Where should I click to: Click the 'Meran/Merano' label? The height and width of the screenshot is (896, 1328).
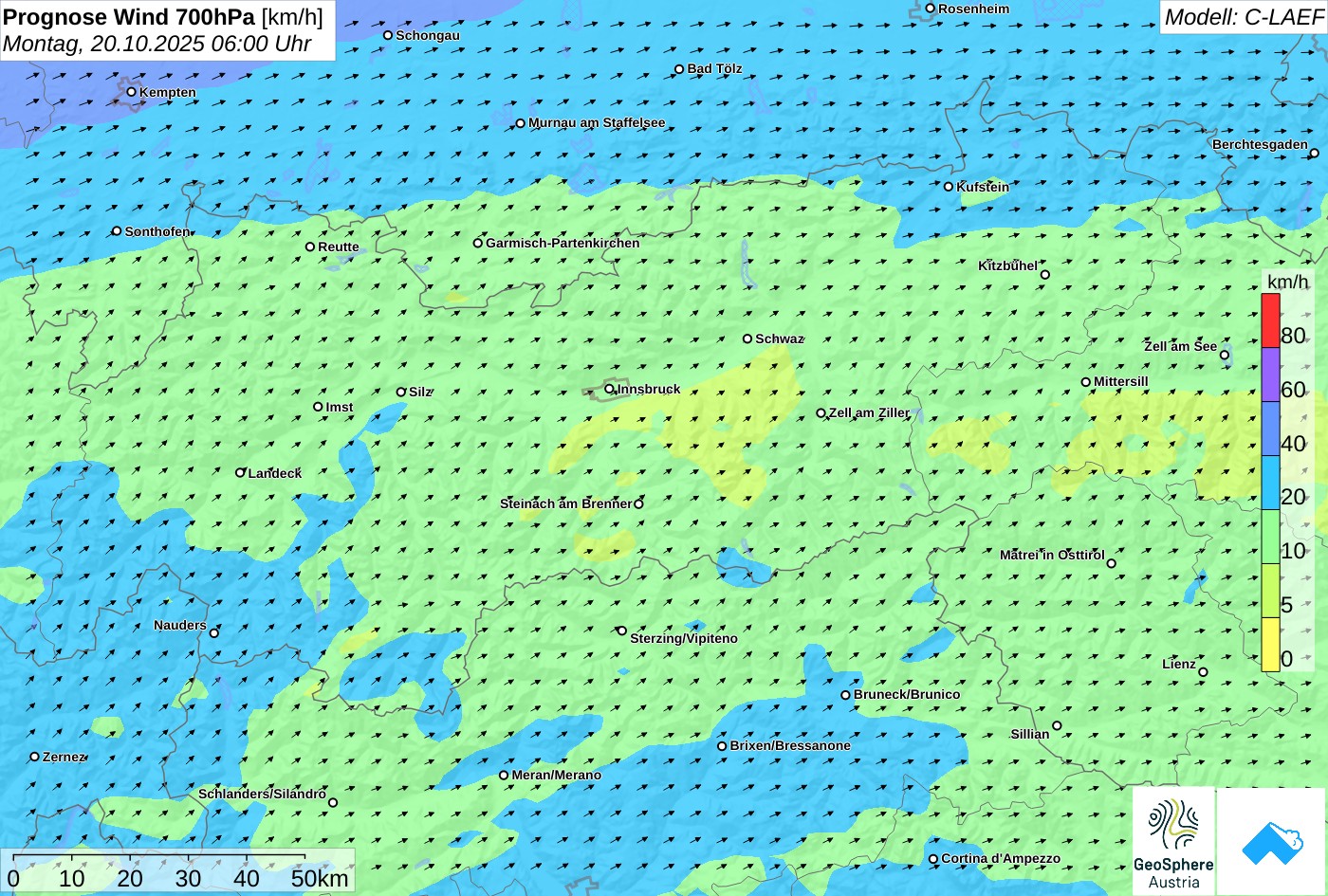(x=557, y=775)
